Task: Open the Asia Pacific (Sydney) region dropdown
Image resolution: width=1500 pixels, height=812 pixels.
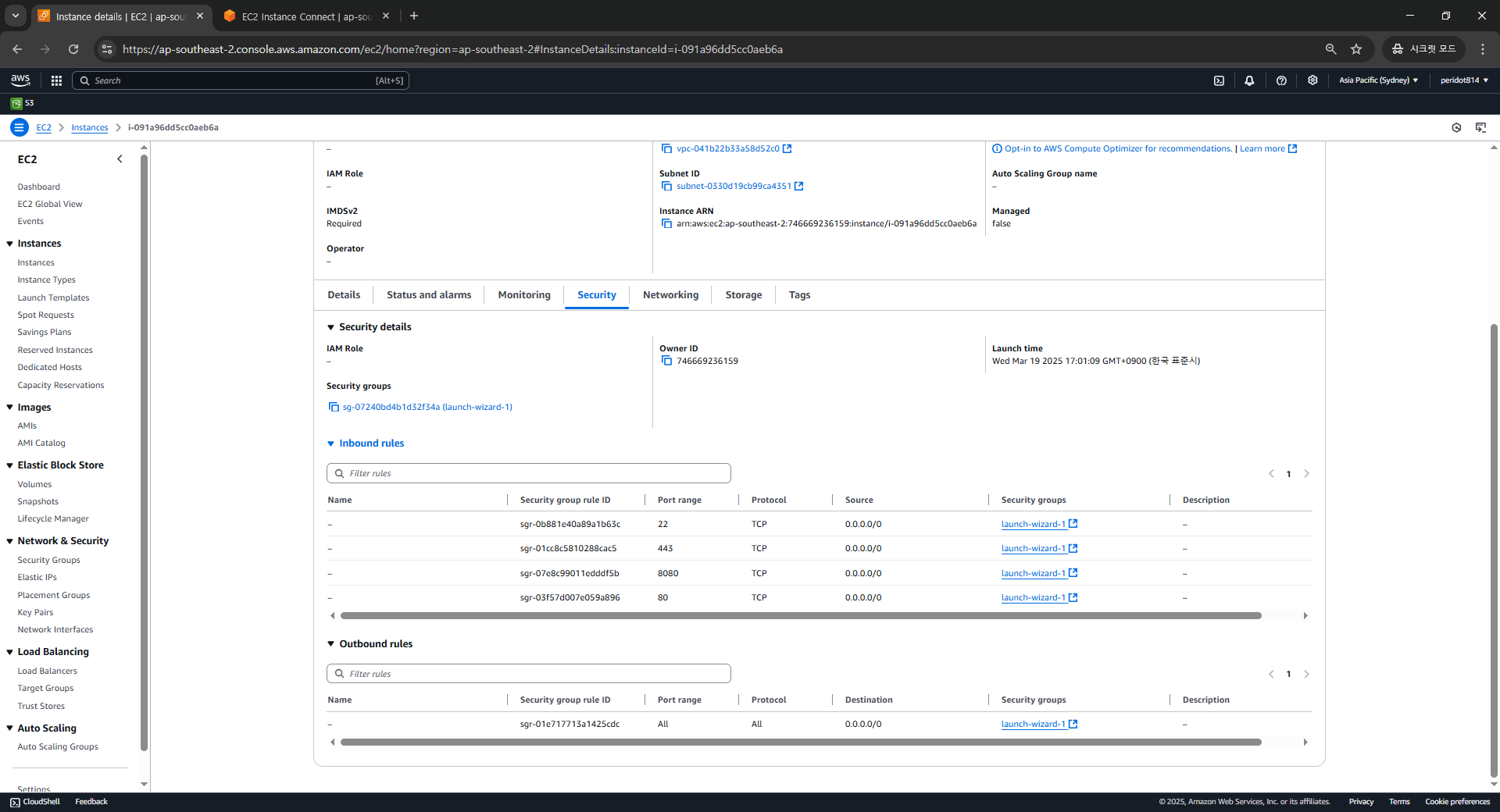Action: point(1378,80)
